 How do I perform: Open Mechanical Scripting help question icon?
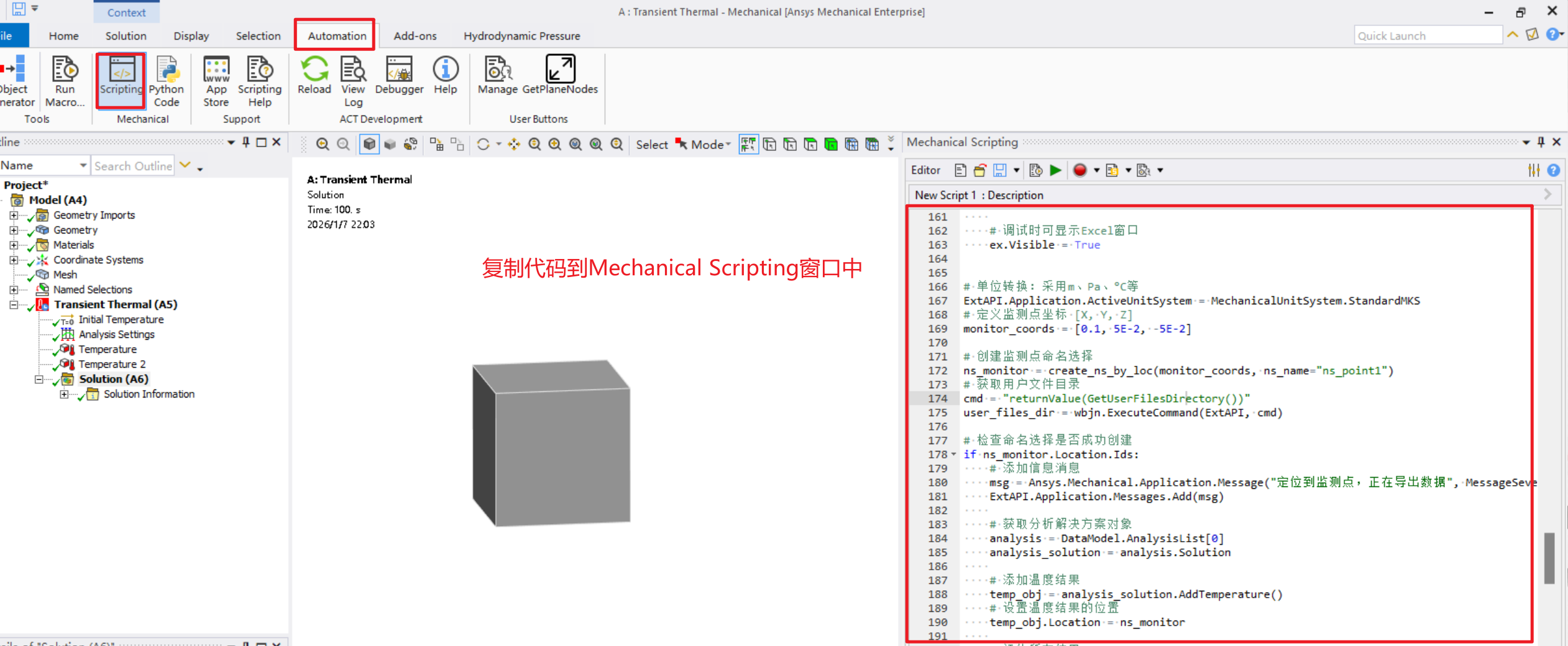tap(1554, 170)
